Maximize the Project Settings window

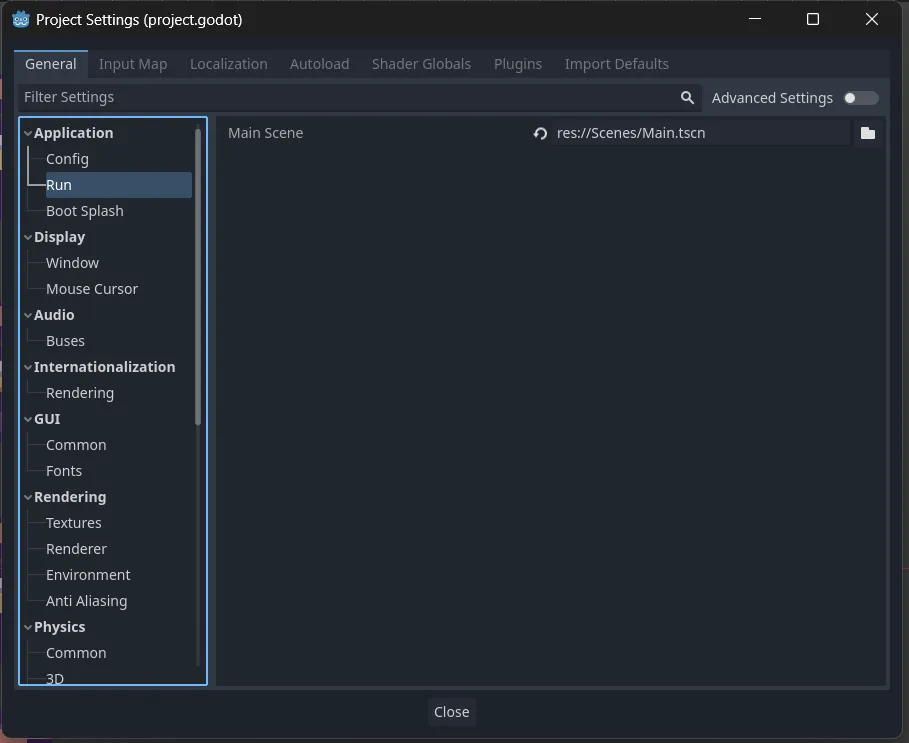(x=813, y=19)
